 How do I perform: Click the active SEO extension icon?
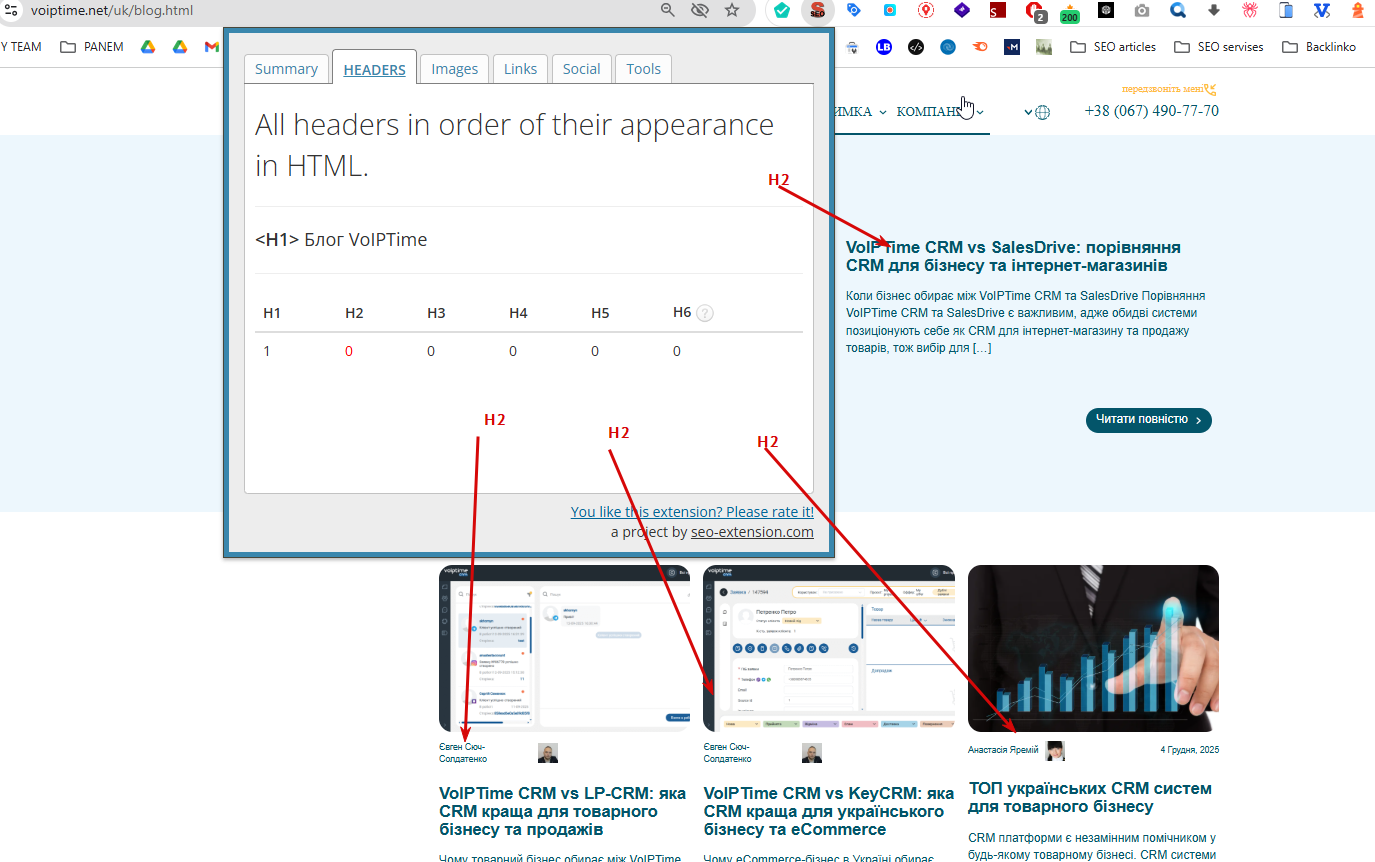point(818,11)
